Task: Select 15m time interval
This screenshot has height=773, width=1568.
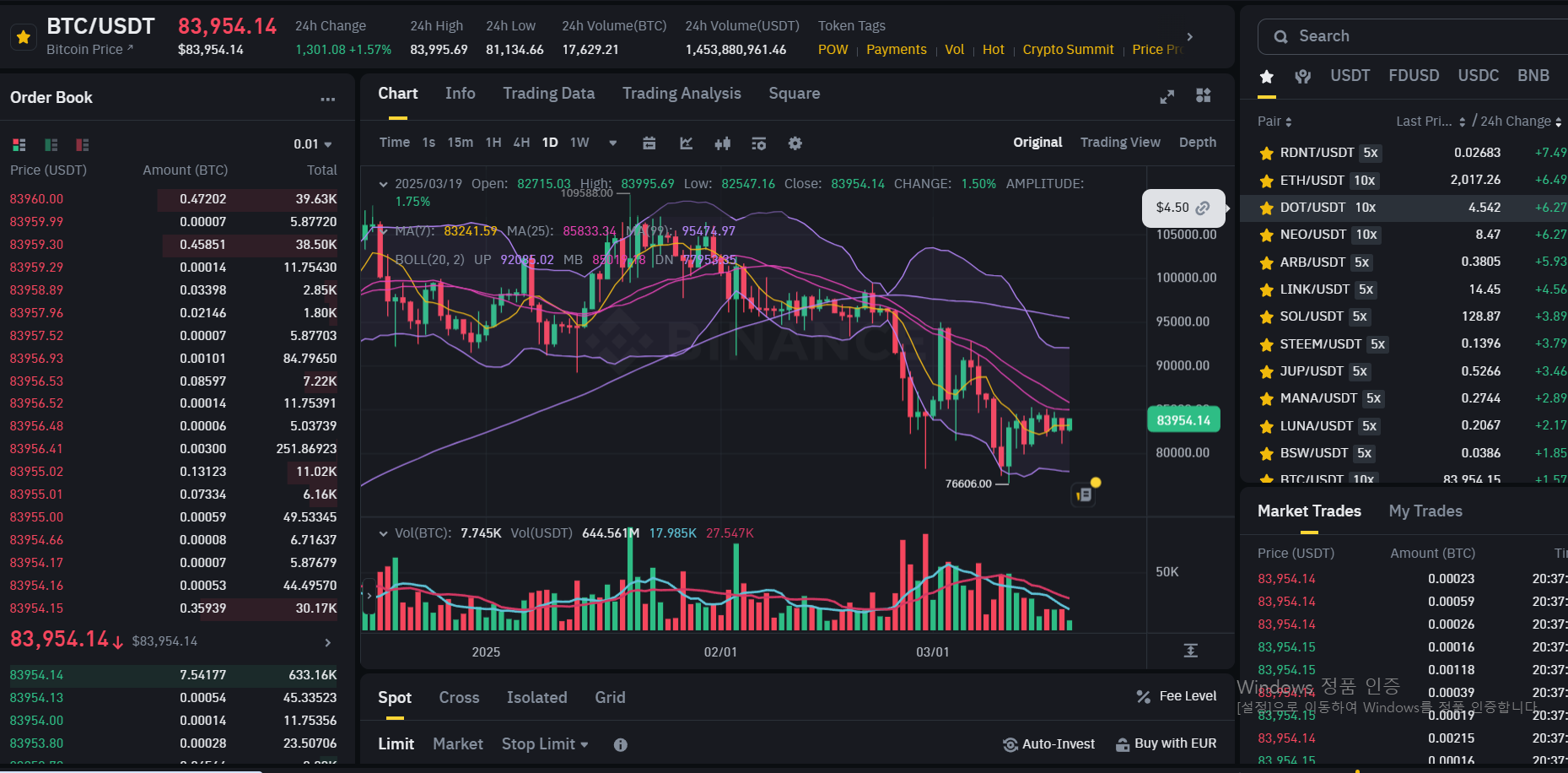Action: (460, 143)
